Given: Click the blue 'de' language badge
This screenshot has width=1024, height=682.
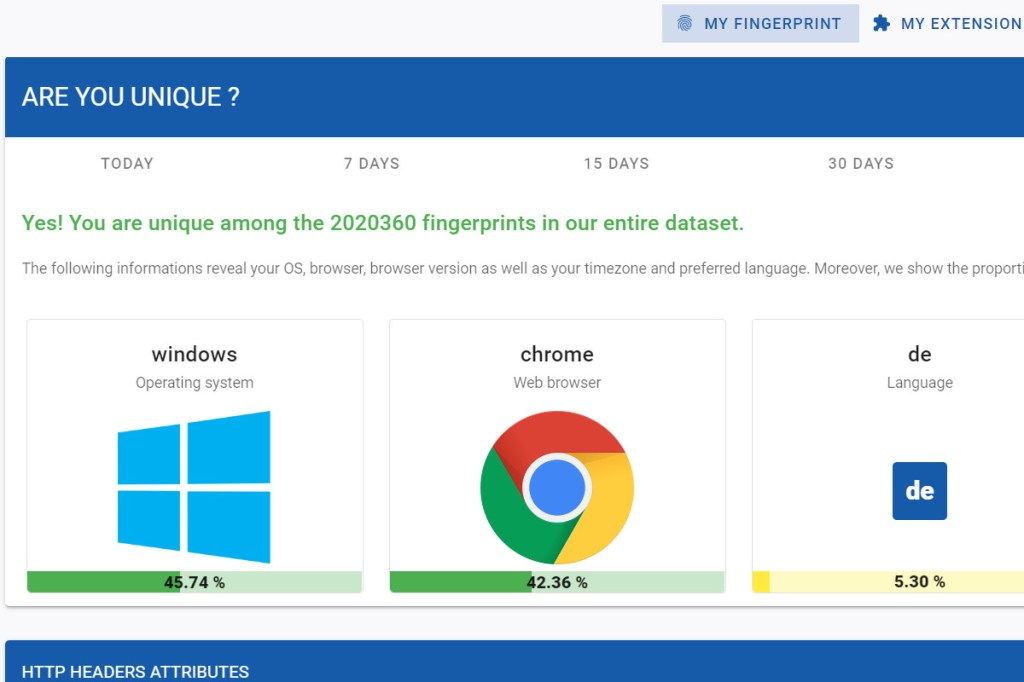Looking at the screenshot, I should tap(920, 491).
